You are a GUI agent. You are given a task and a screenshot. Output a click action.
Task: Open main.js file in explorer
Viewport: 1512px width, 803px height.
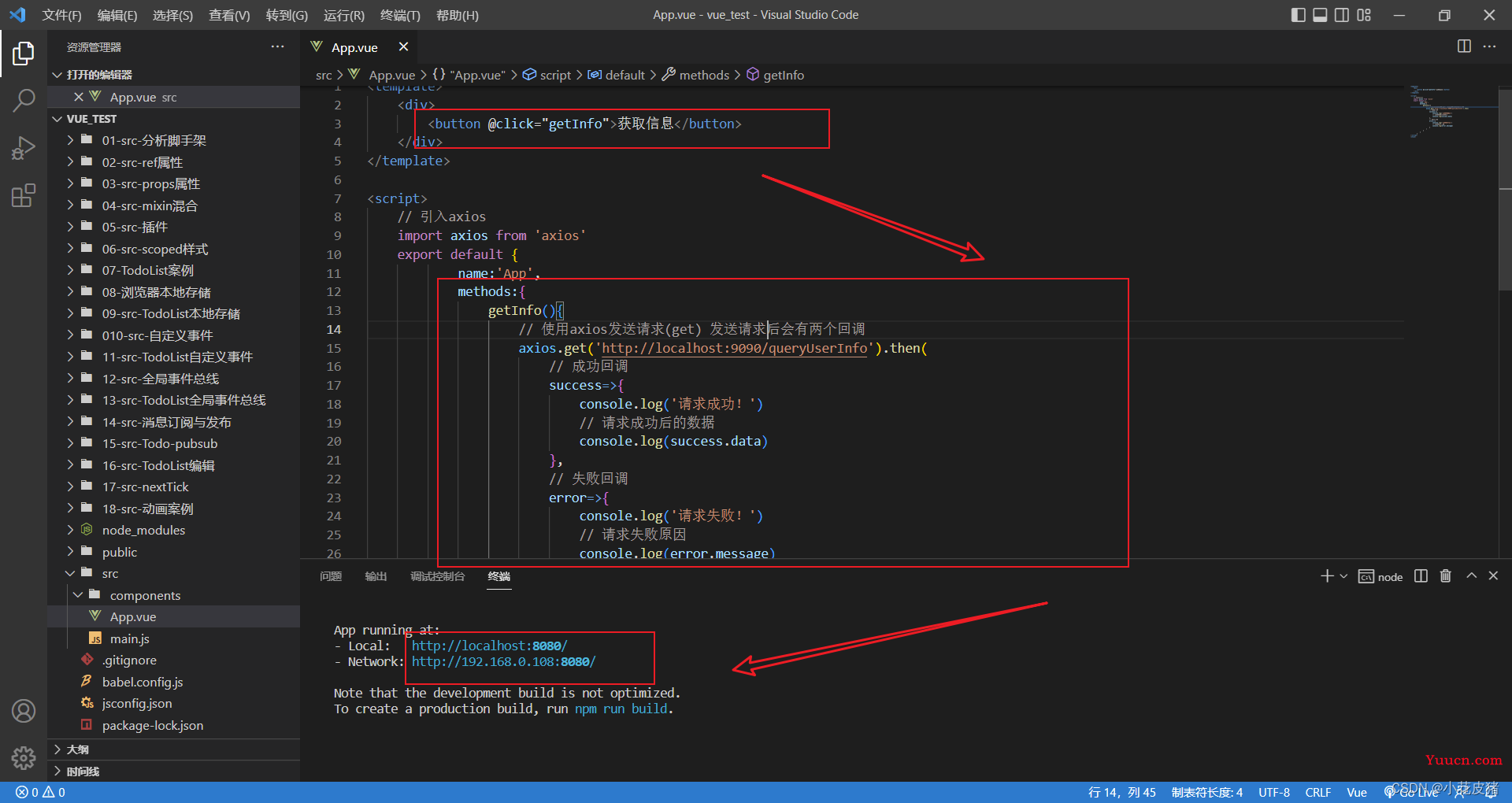173,638
